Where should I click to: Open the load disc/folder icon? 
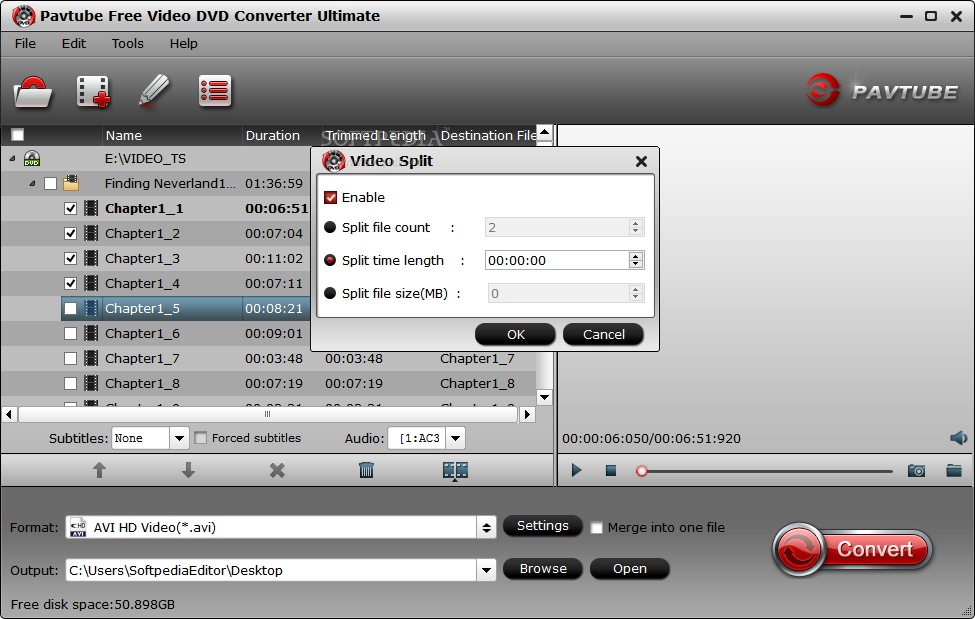point(32,92)
